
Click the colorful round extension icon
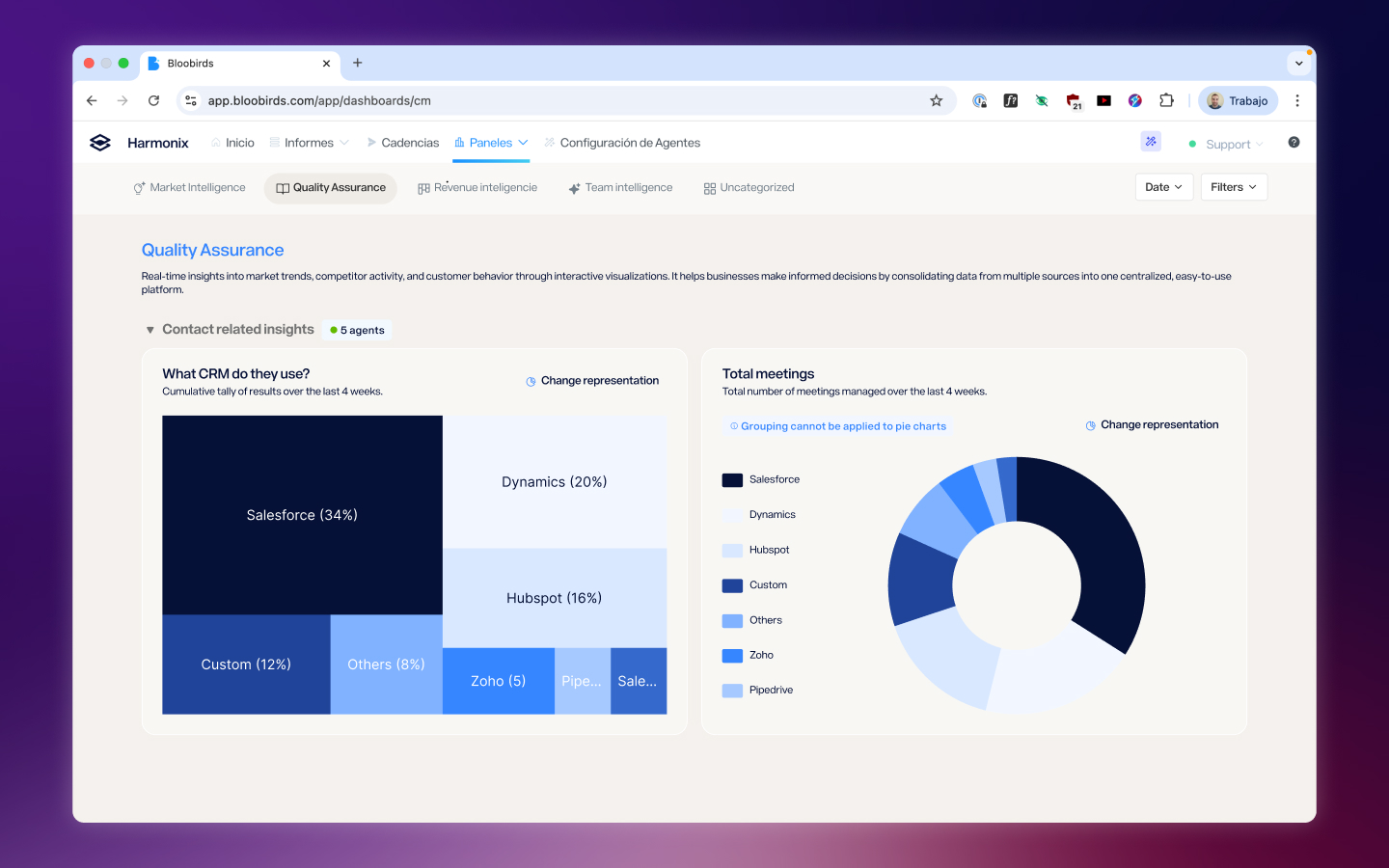[x=1135, y=100]
